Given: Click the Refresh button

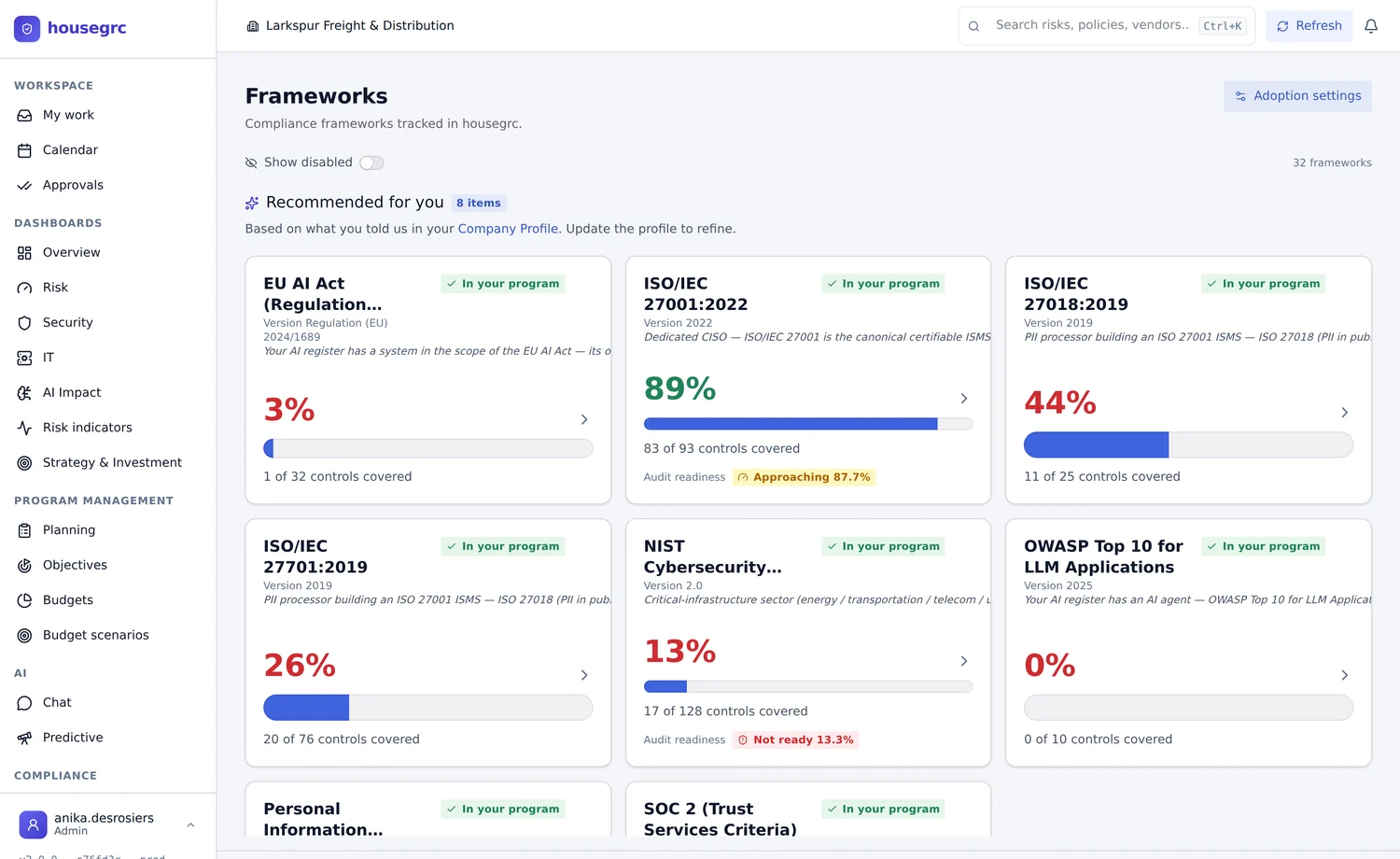Looking at the screenshot, I should tap(1309, 26).
